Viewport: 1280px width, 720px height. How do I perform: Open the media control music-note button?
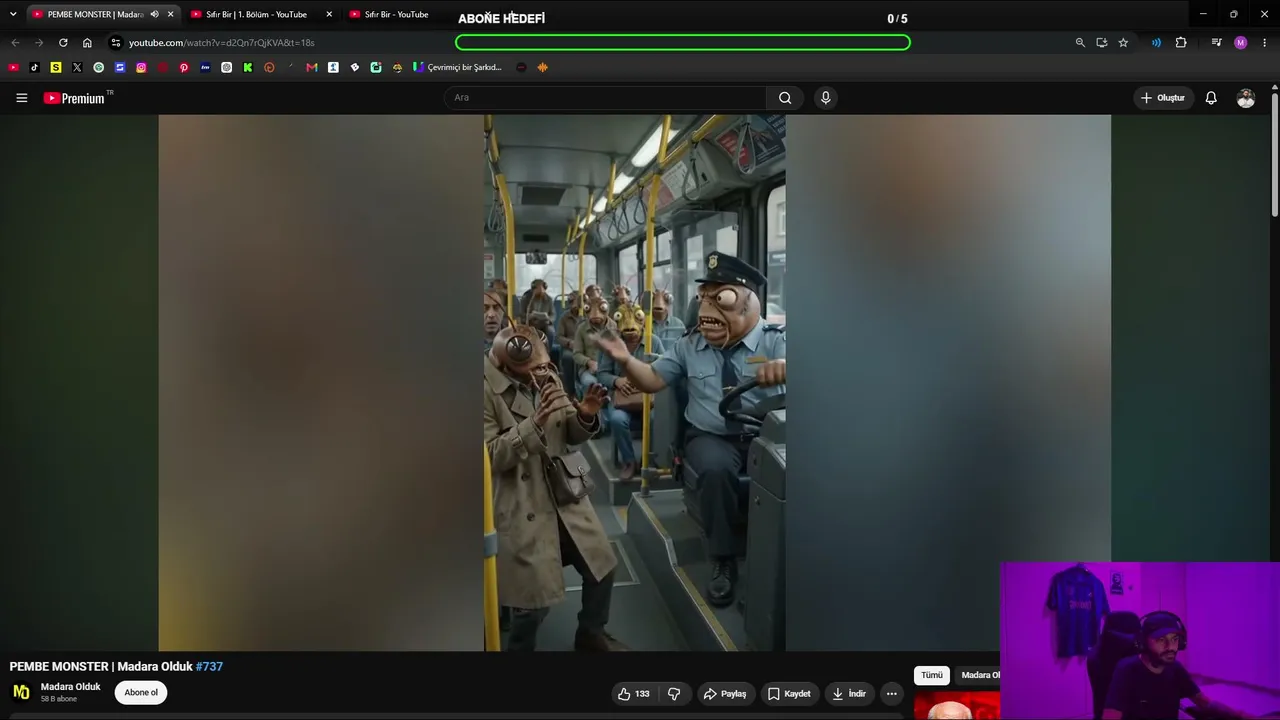coord(1216,43)
